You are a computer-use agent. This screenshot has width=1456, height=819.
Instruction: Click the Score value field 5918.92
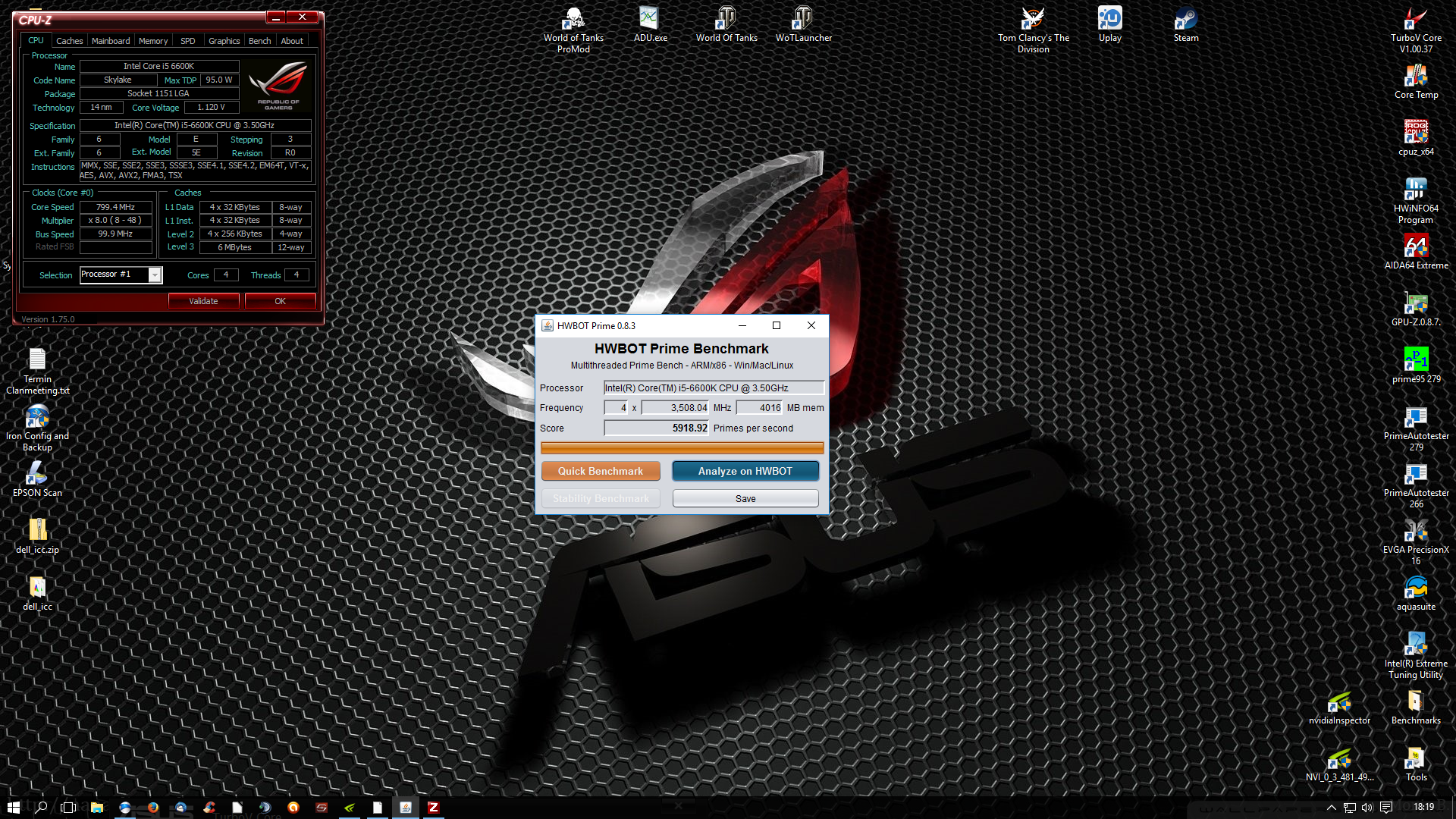656,428
